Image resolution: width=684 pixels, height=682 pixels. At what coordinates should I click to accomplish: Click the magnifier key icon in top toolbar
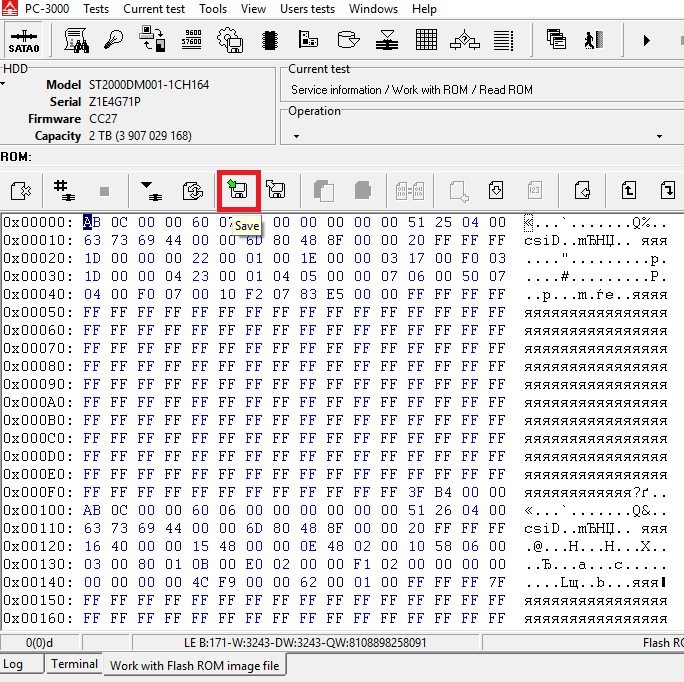pos(116,41)
